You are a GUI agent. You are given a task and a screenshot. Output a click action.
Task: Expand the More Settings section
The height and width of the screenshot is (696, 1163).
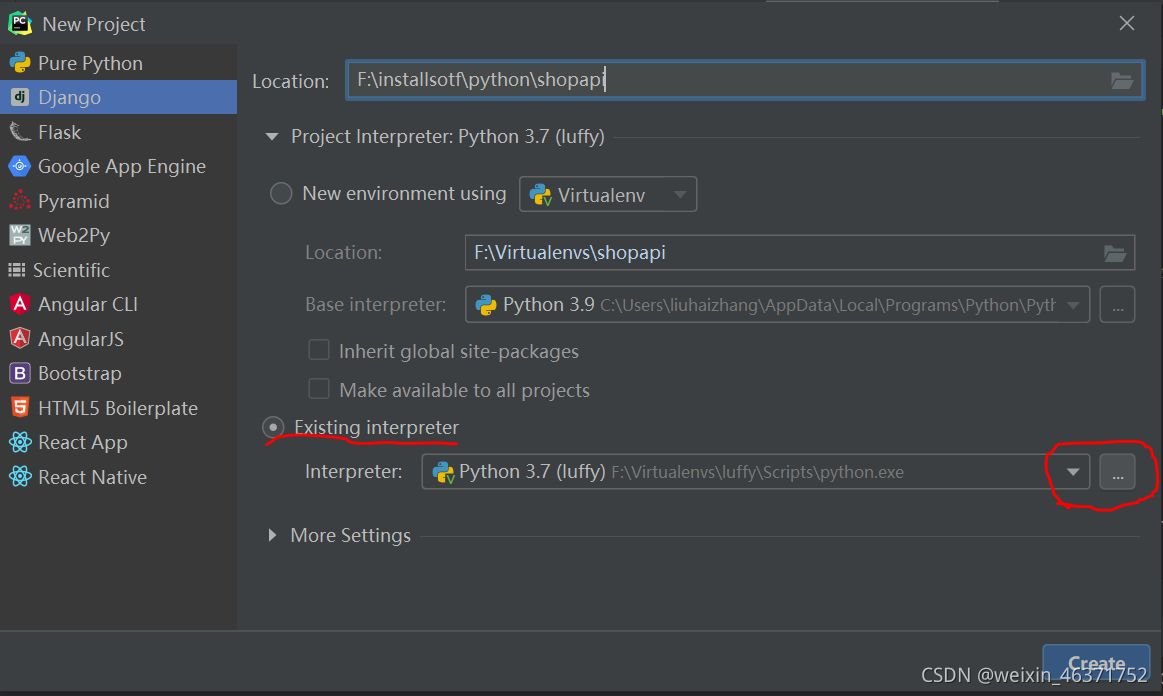(x=273, y=535)
